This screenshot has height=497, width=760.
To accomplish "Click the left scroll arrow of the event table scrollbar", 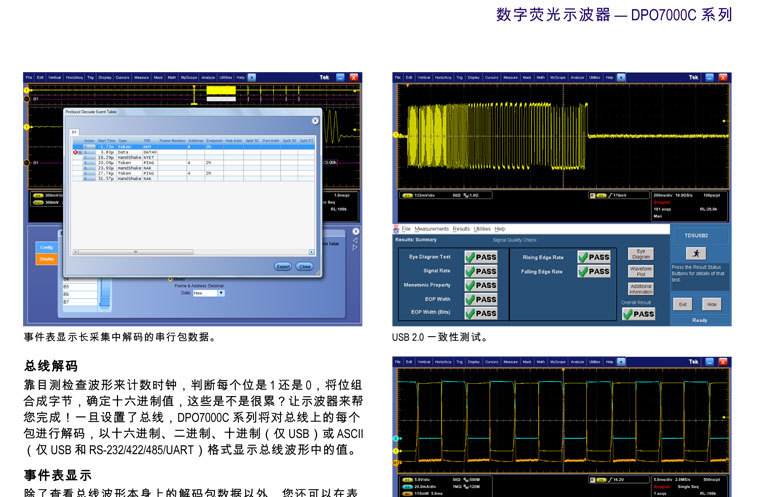I will [75, 252].
